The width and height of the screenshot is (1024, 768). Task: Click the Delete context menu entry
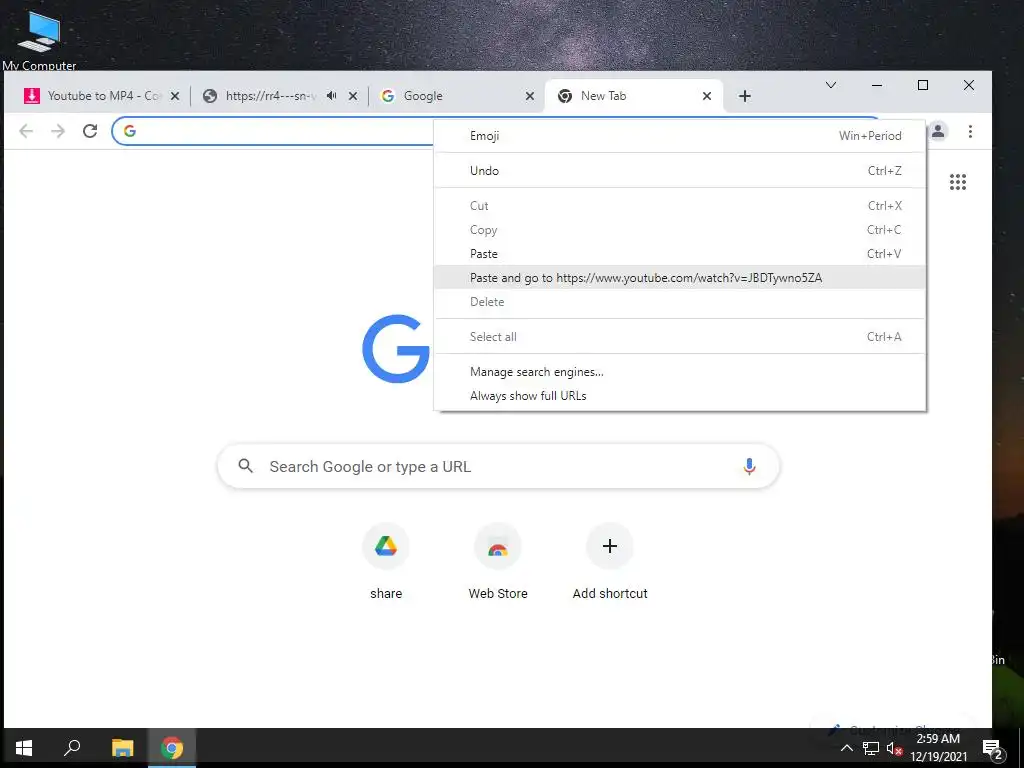[x=680, y=302]
